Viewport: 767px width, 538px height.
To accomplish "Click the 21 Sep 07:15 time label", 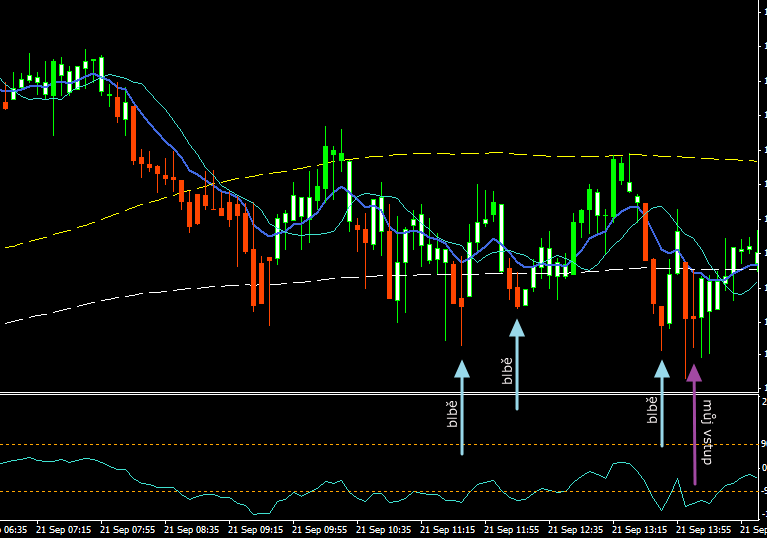I will pyautogui.click(x=64, y=530).
